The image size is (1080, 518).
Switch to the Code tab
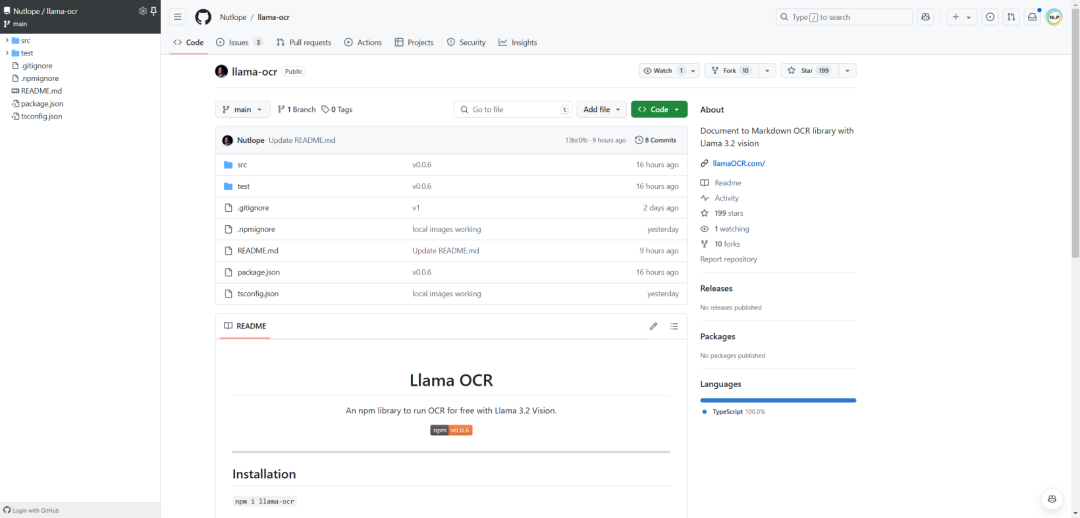click(x=188, y=43)
